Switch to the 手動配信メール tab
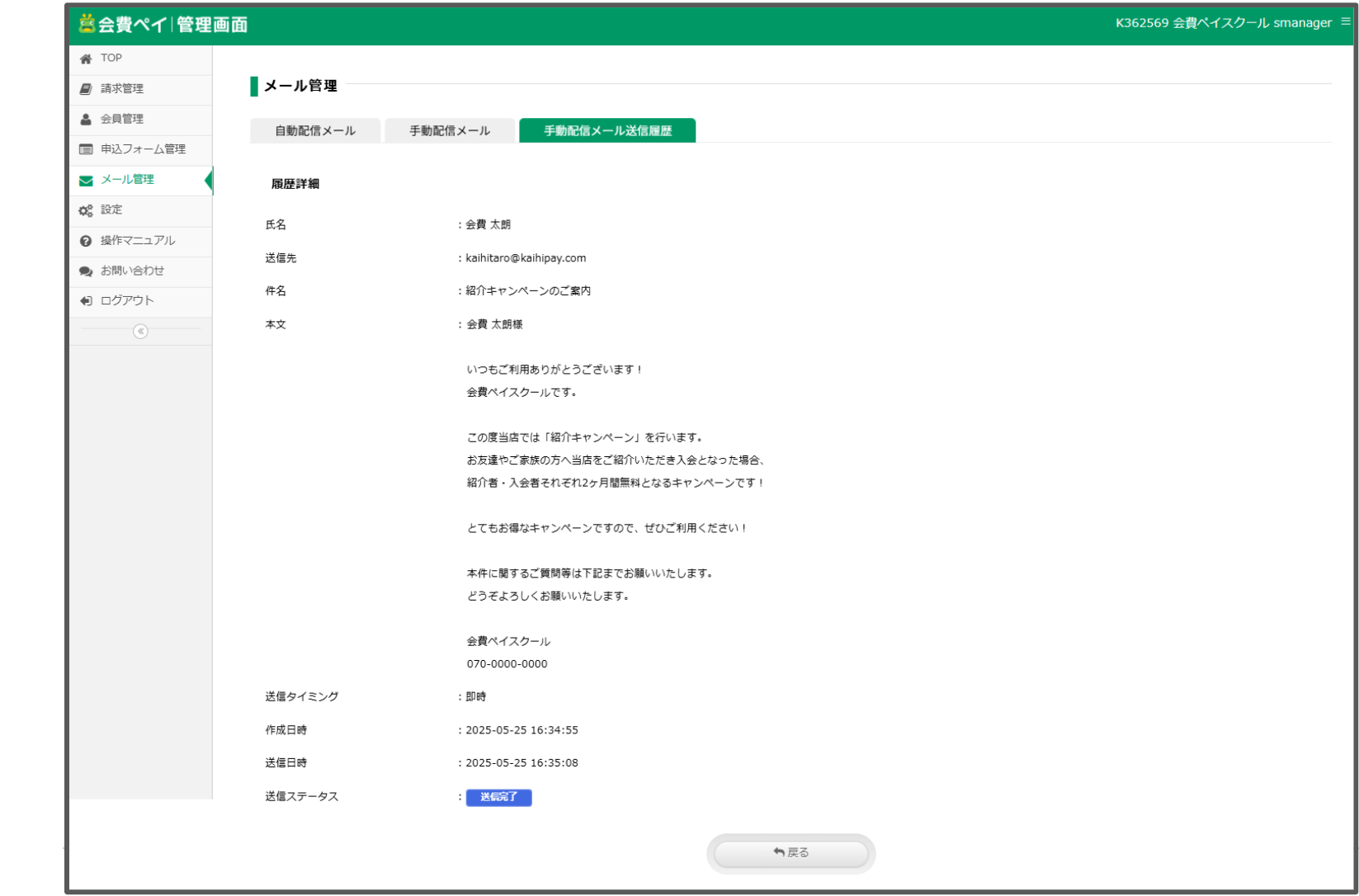This screenshot has height=896, width=1359. click(449, 130)
